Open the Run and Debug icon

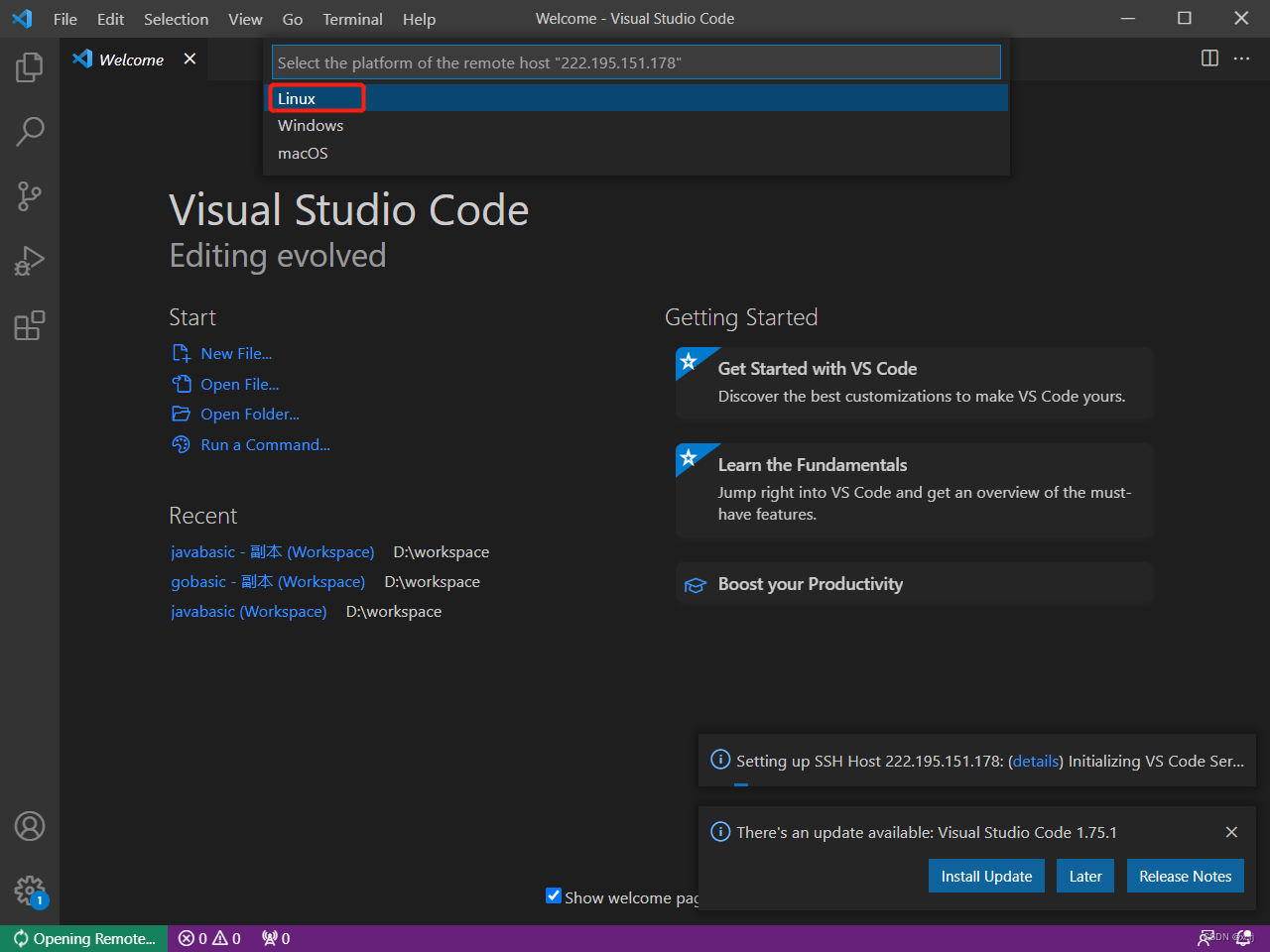coord(29,261)
